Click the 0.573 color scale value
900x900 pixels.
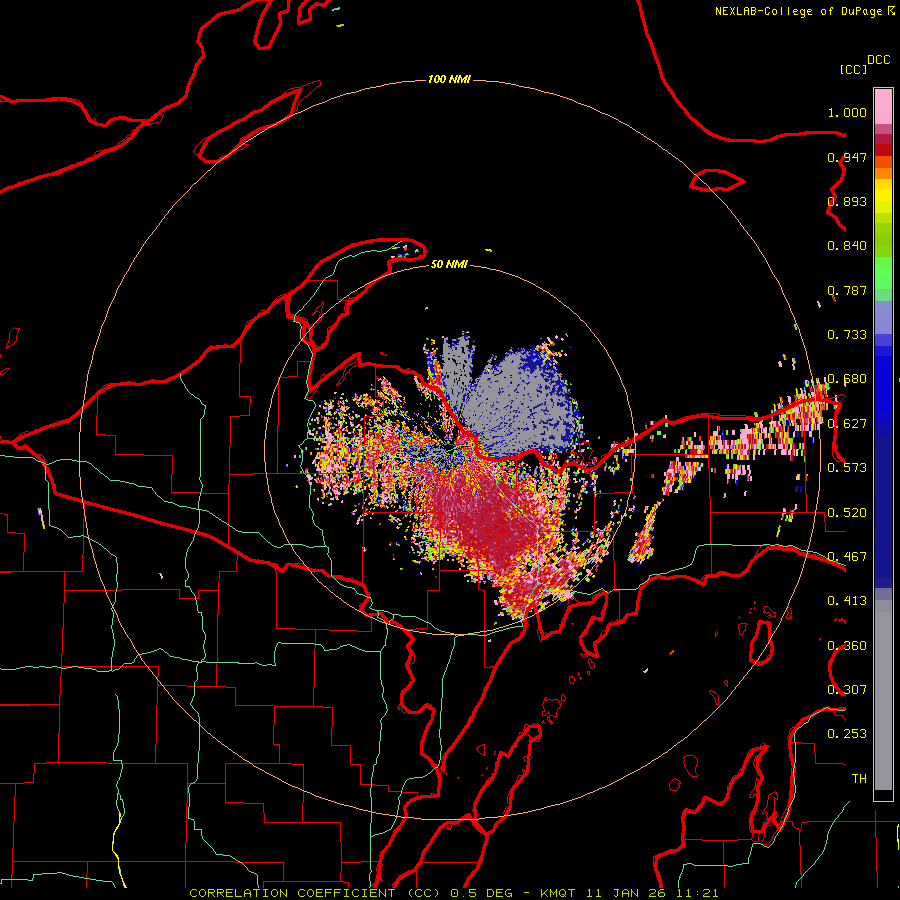847,468
